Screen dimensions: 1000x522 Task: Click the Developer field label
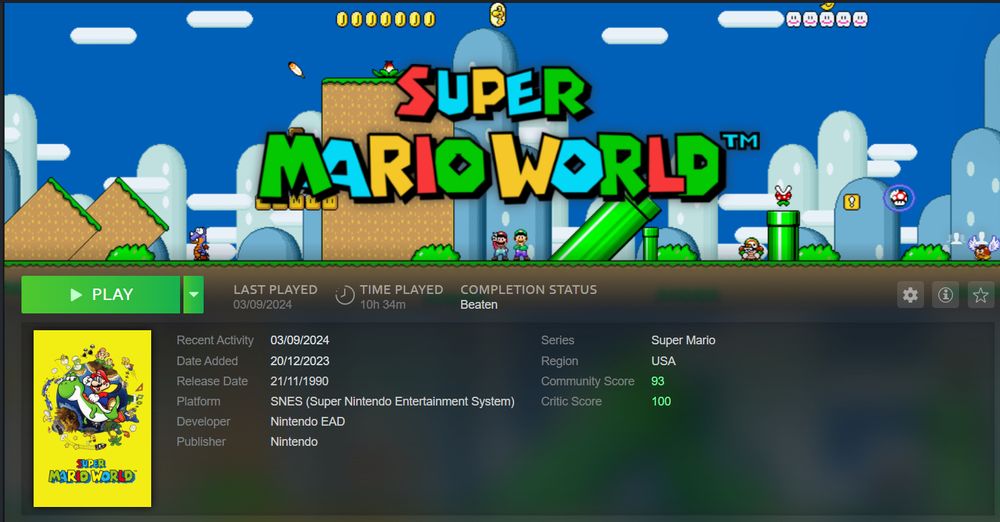(x=203, y=422)
